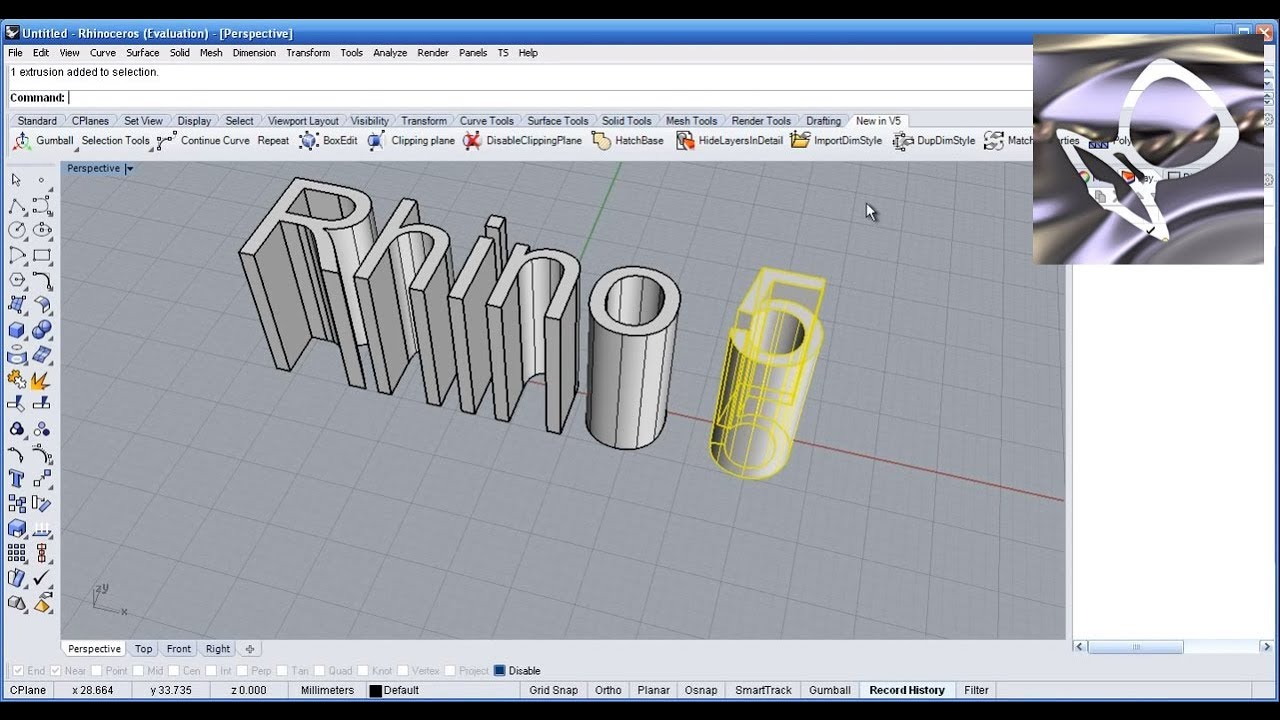The image size is (1280, 720).
Task: Click the Continue Curve toolbar button
Action: click(204, 141)
